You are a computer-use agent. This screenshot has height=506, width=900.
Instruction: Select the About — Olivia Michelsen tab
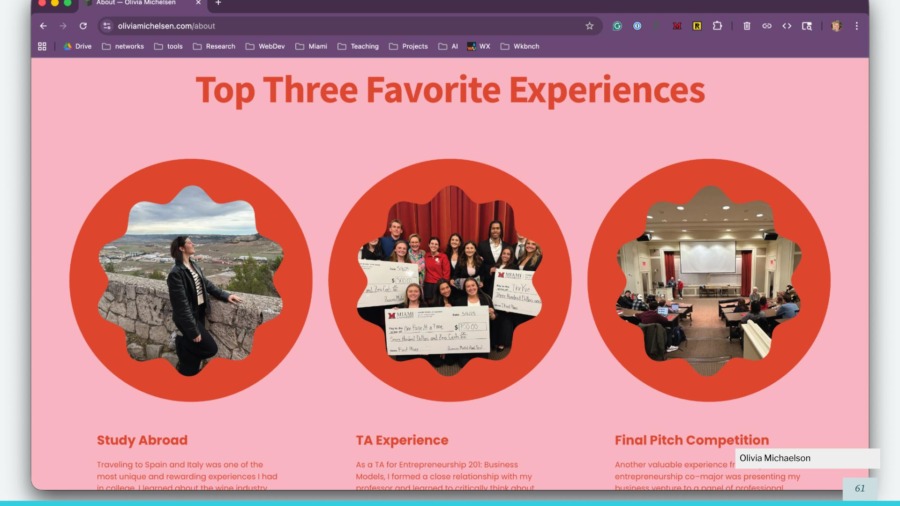click(x=137, y=3)
